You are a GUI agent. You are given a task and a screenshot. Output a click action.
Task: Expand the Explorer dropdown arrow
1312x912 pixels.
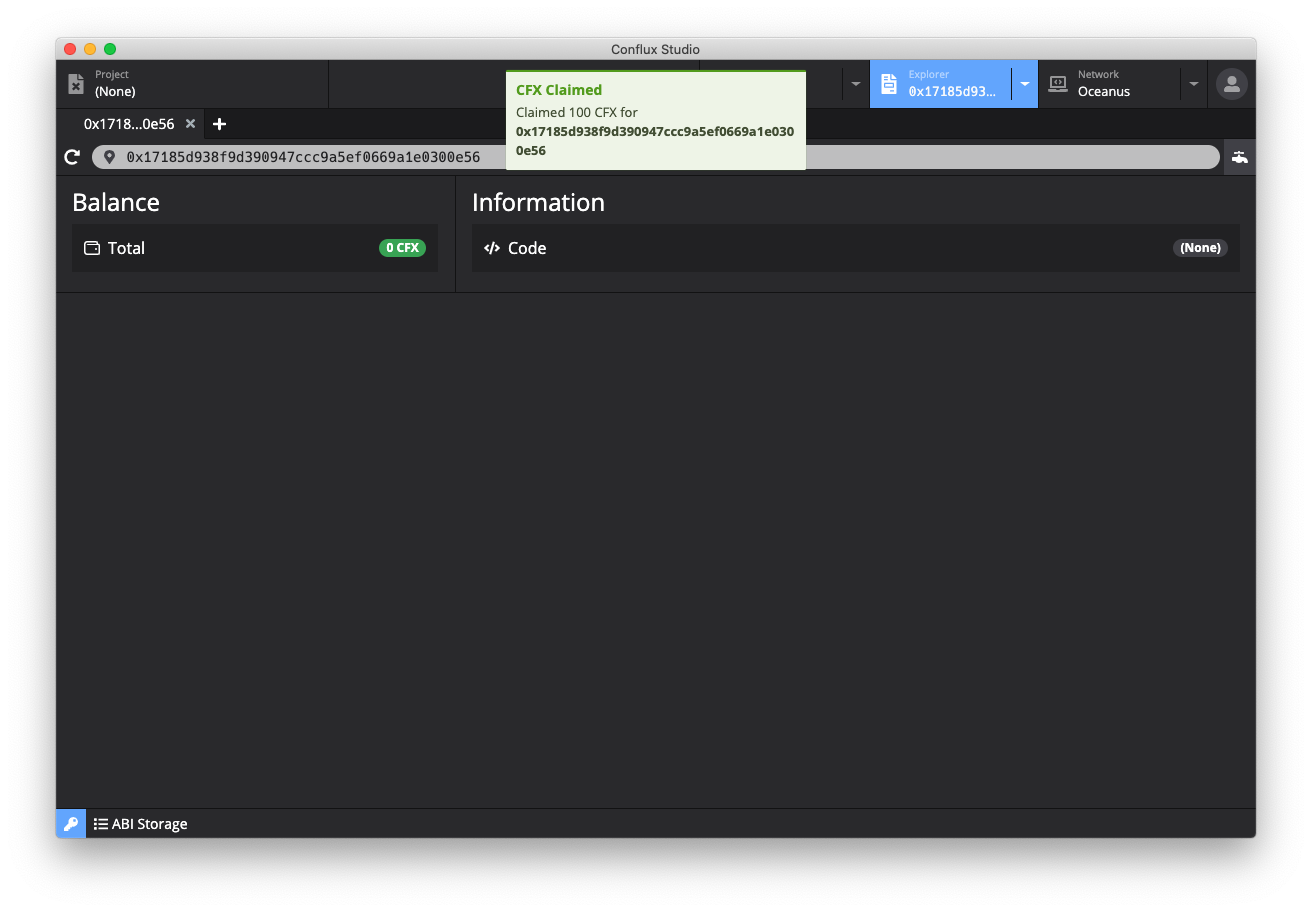tap(1024, 84)
